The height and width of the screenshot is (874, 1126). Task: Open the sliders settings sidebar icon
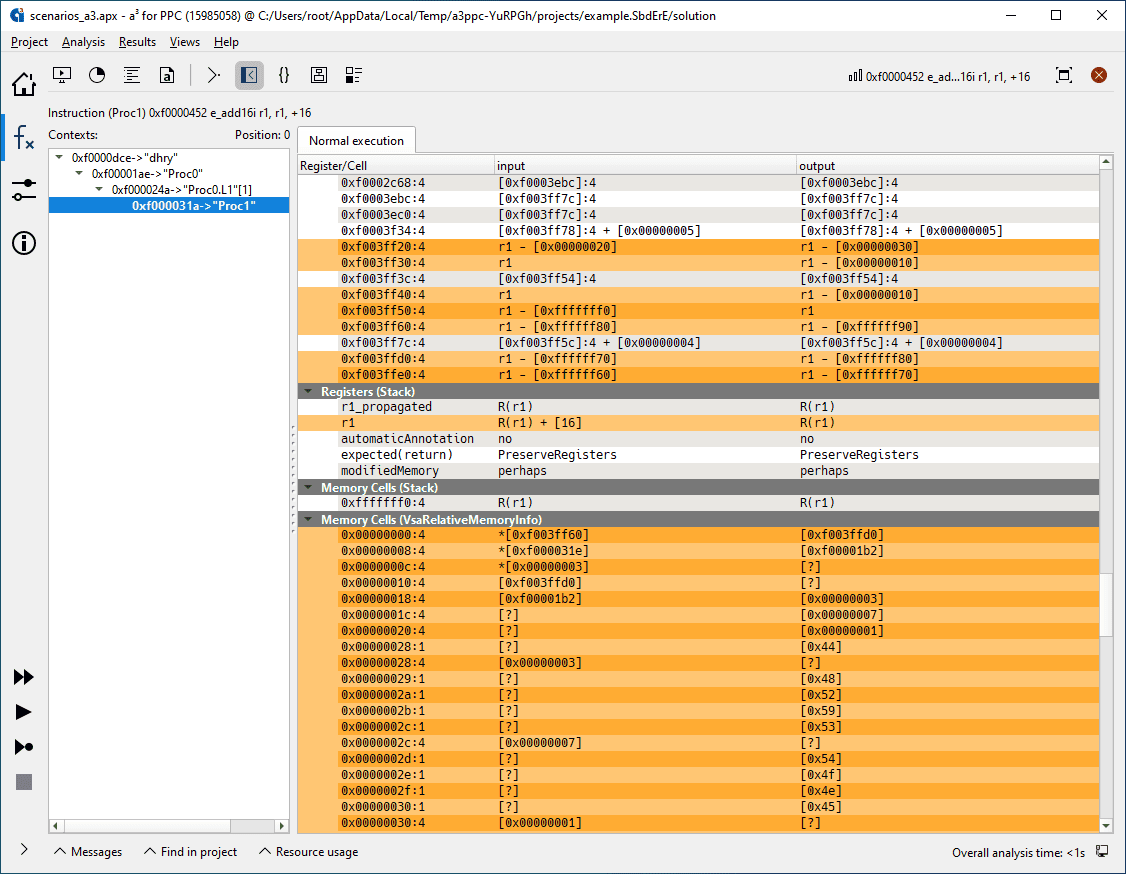(24, 190)
